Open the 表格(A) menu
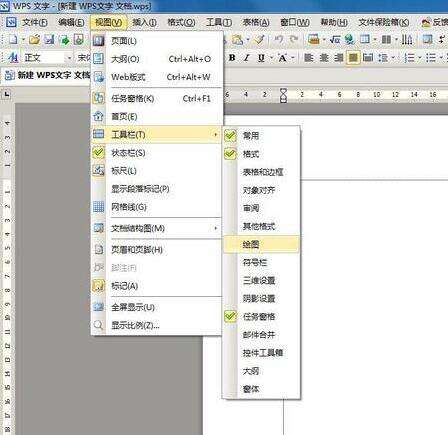 tap(256, 22)
